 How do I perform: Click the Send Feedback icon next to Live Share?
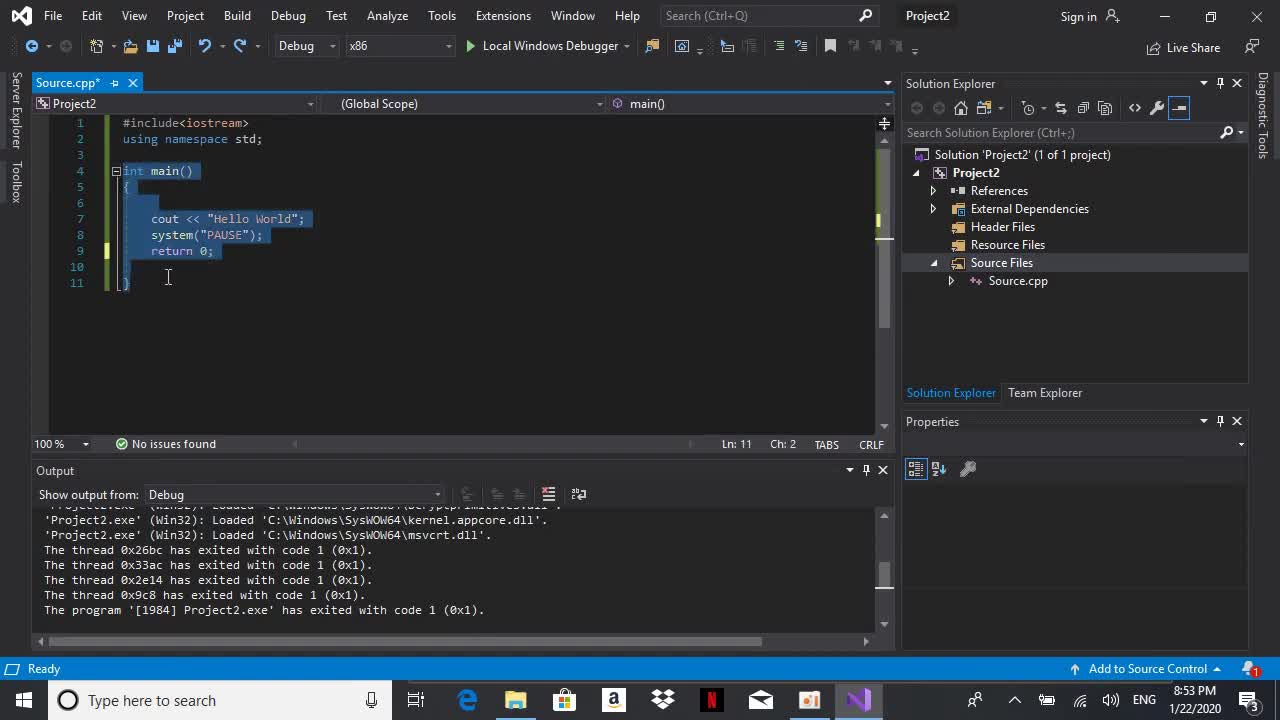point(1252,47)
